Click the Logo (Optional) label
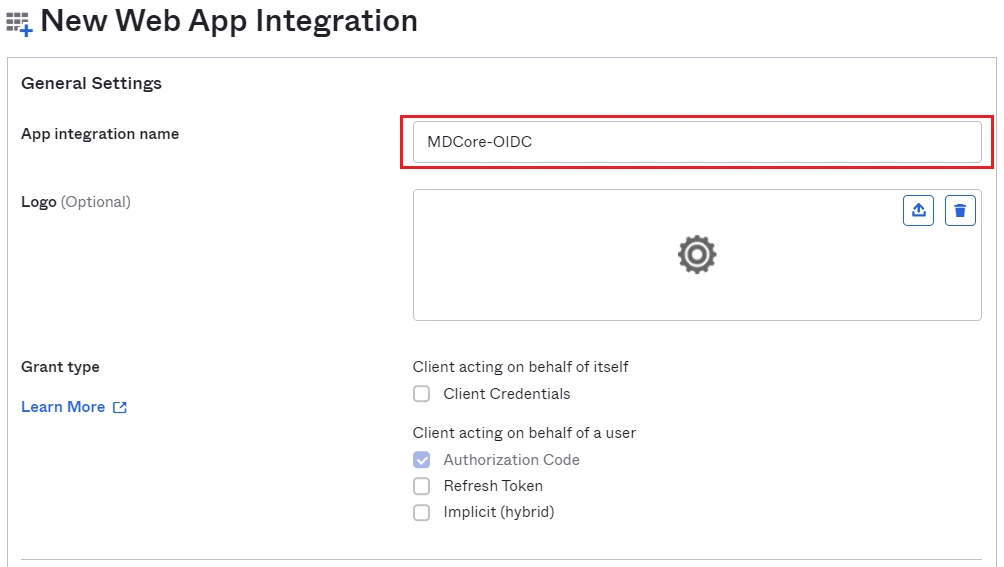The width and height of the screenshot is (1004, 567). click(76, 202)
